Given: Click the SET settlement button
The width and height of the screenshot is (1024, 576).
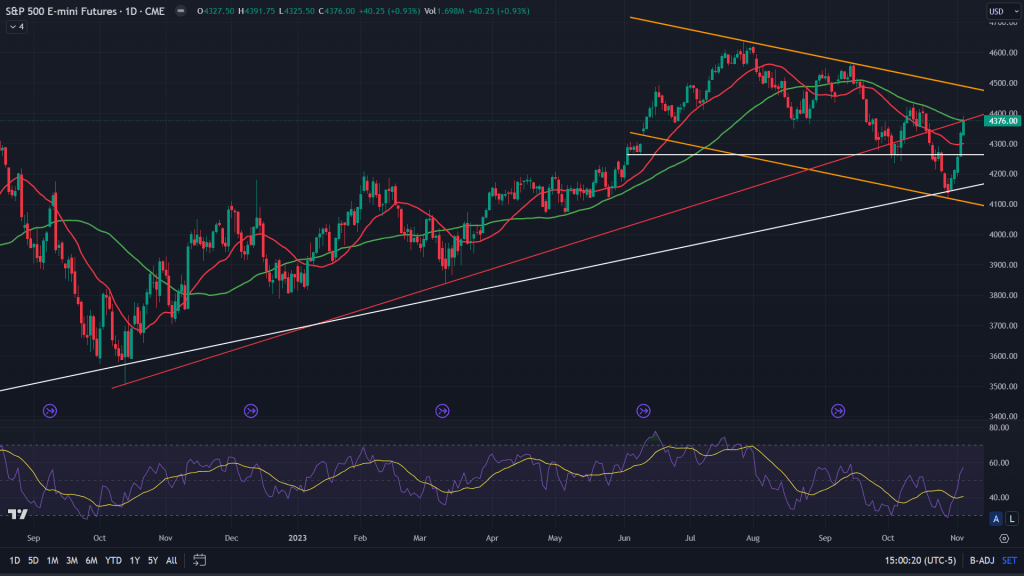Looking at the screenshot, I should (1009, 560).
